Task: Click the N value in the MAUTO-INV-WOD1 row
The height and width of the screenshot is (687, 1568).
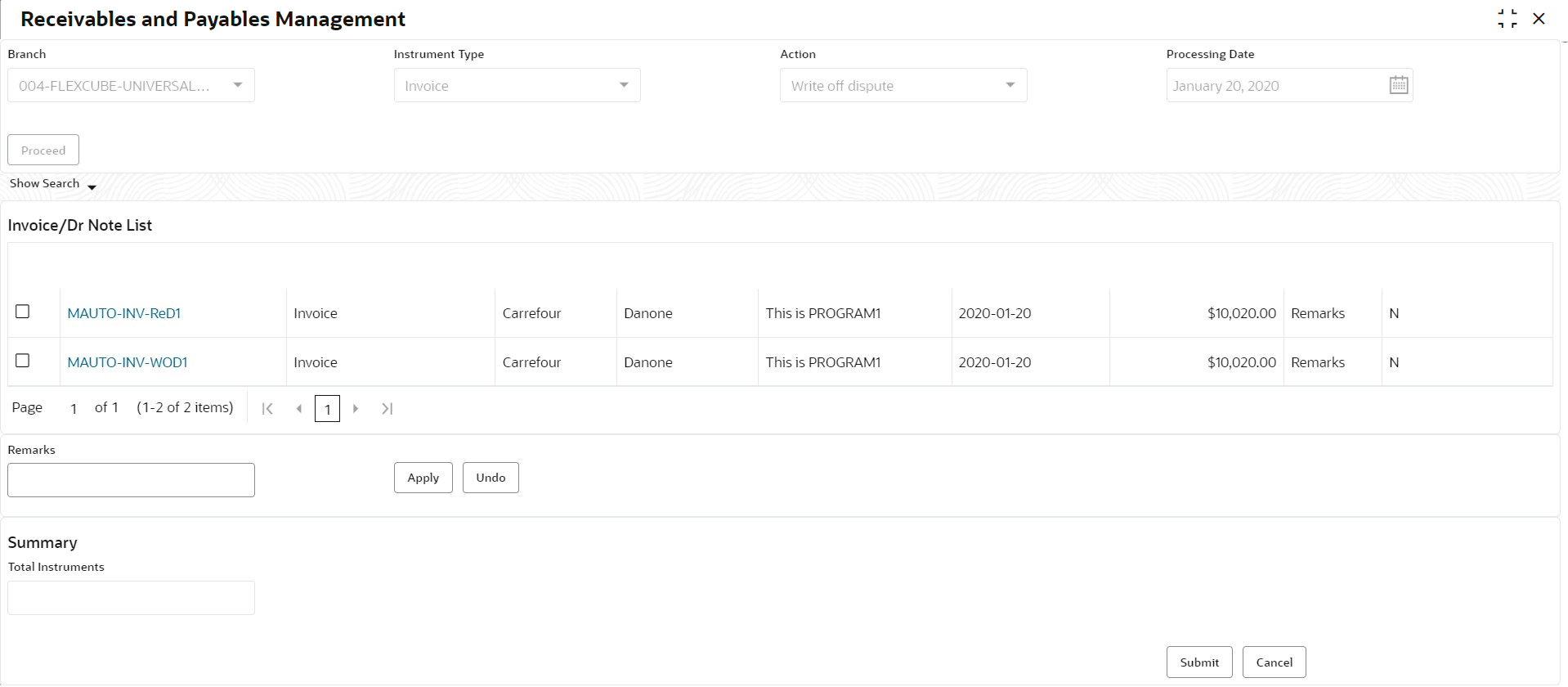Action: point(1394,362)
